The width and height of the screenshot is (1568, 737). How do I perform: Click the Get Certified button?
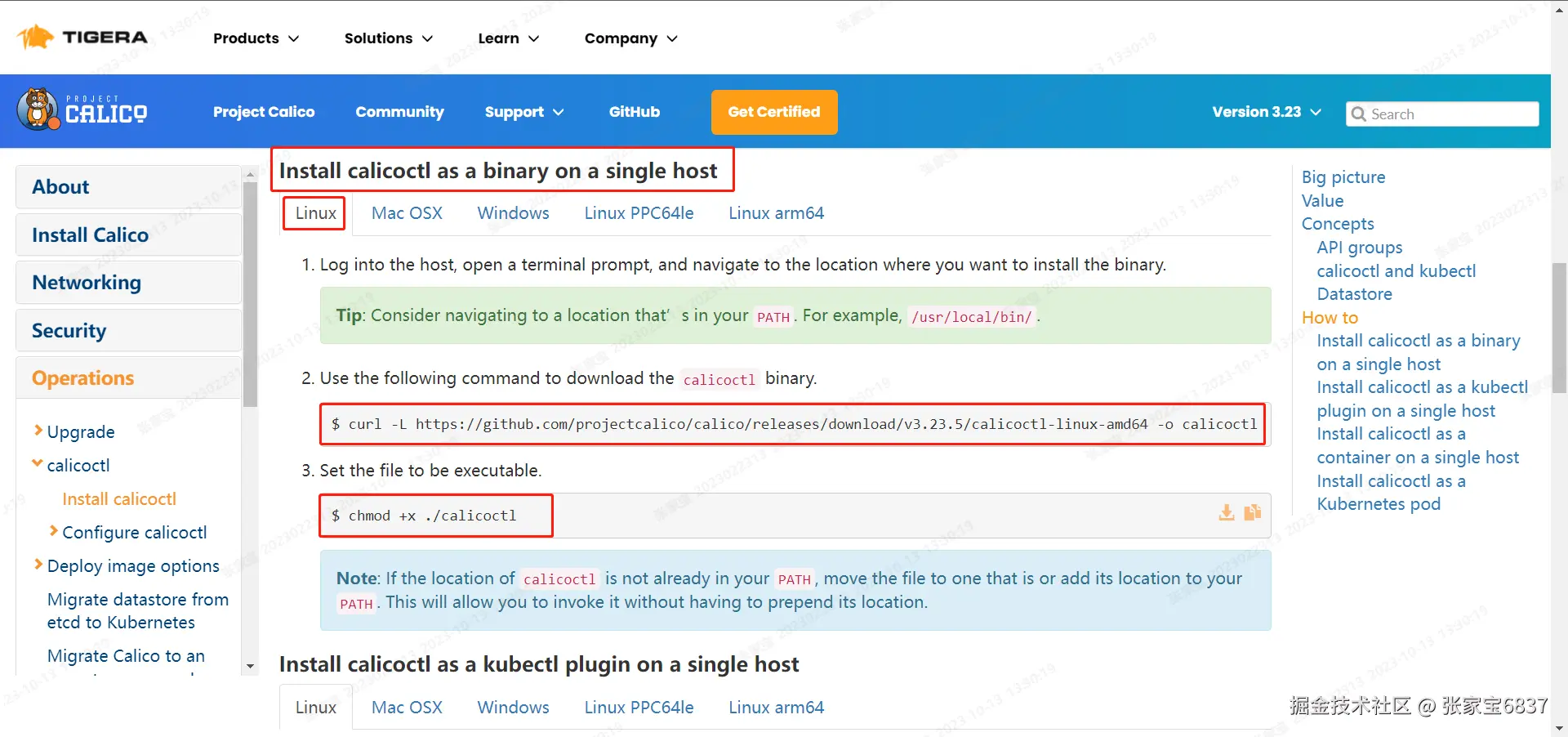coord(774,112)
